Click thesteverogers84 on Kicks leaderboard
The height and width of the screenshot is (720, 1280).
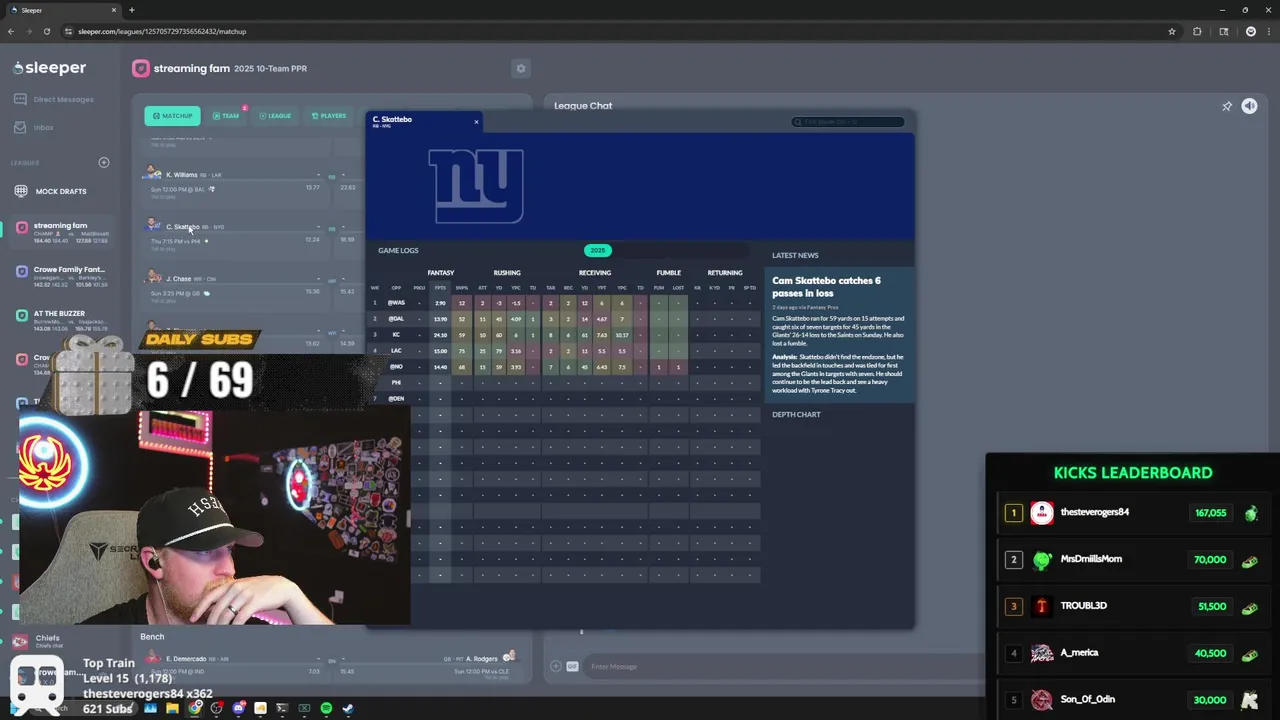point(1132,513)
